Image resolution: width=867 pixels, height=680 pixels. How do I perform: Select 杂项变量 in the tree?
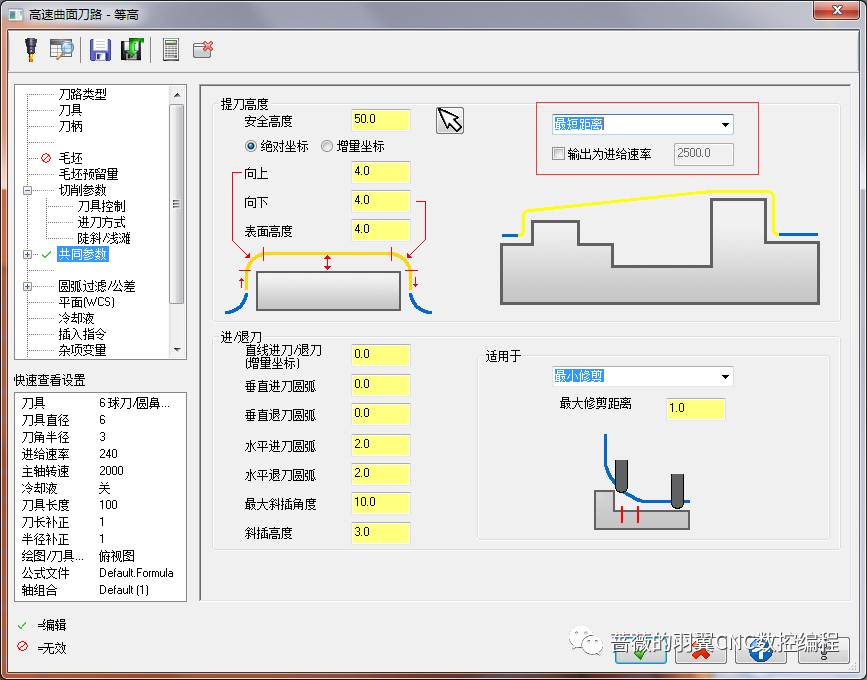[x=82, y=351]
